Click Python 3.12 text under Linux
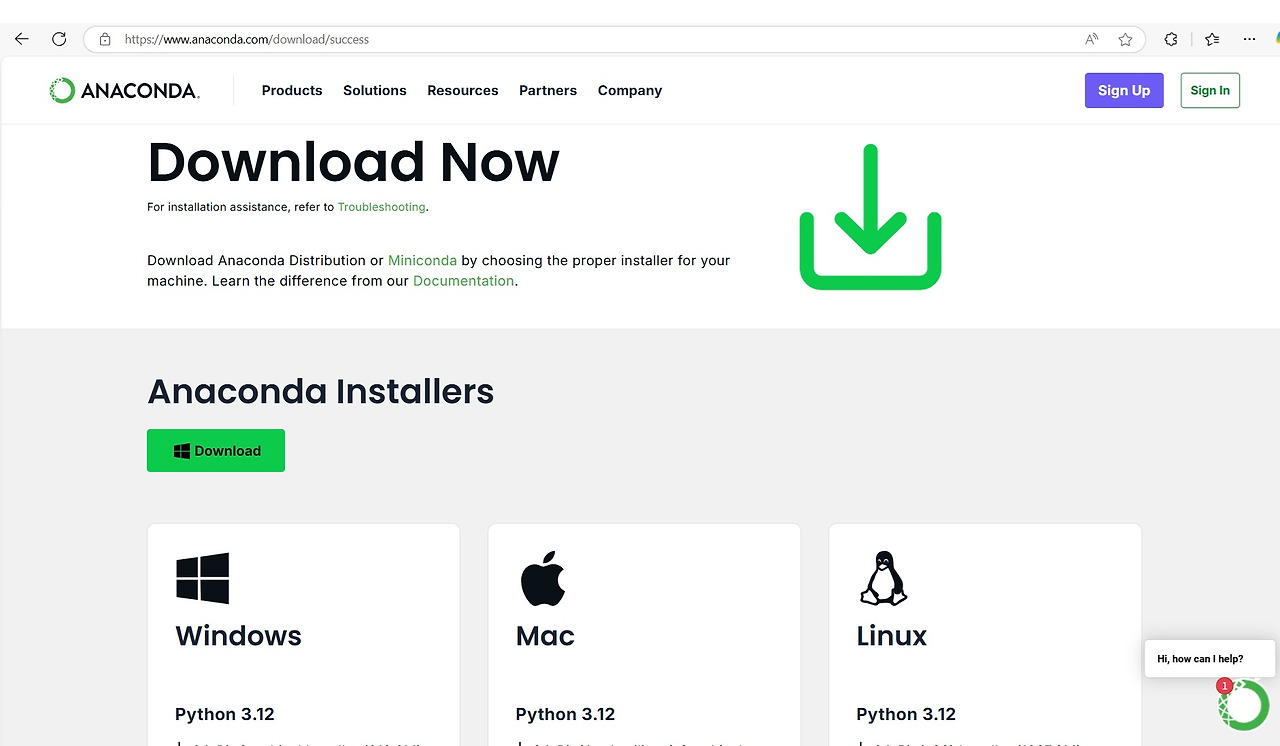The height and width of the screenshot is (746, 1280). pyautogui.click(x=906, y=714)
